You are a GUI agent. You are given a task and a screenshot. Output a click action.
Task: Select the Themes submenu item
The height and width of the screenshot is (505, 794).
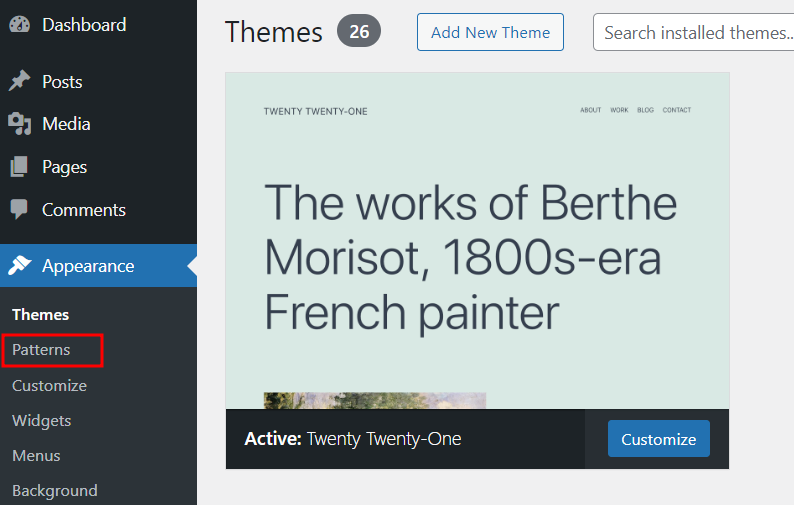[40, 315]
